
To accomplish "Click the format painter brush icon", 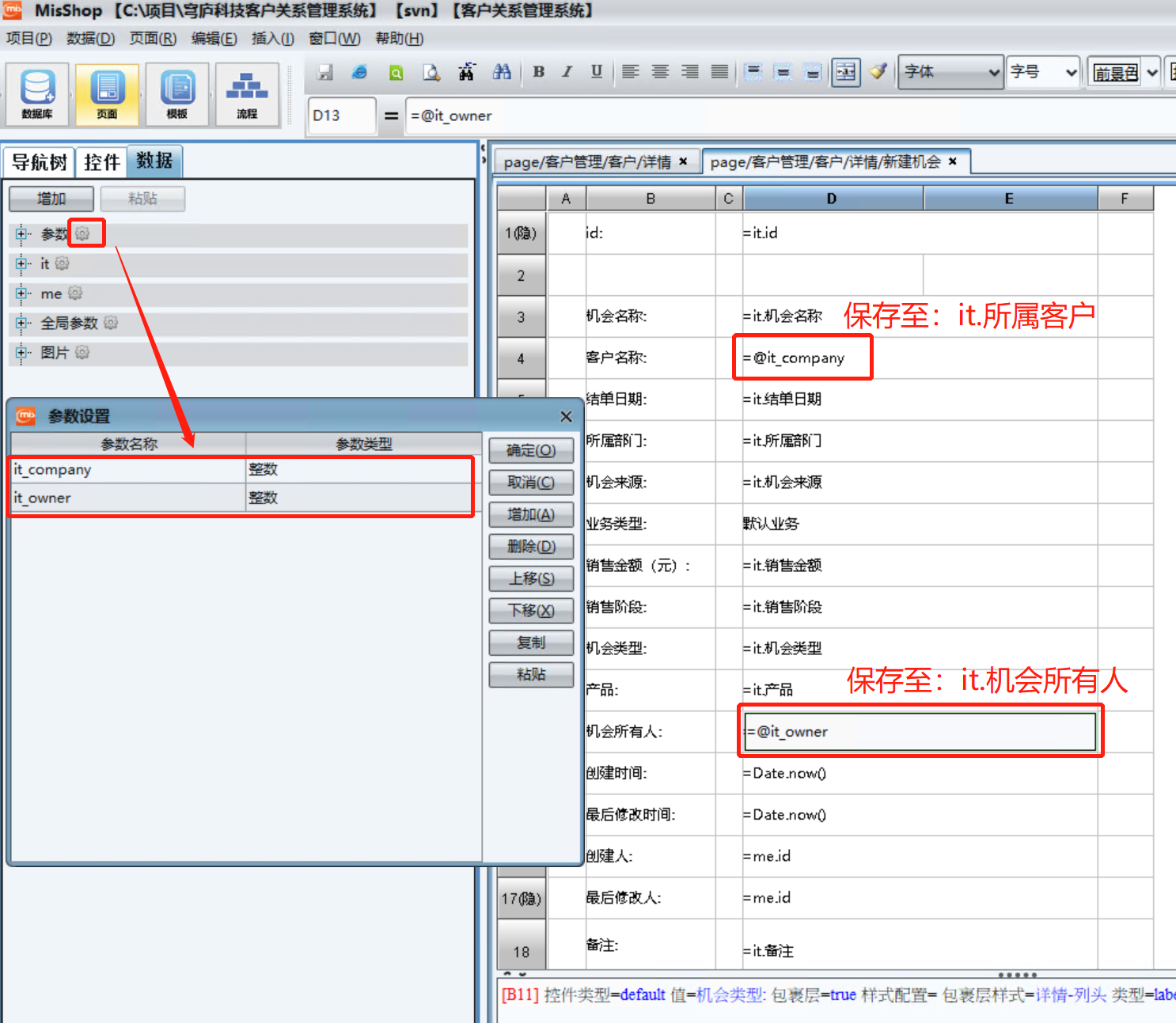I will [x=878, y=72].
